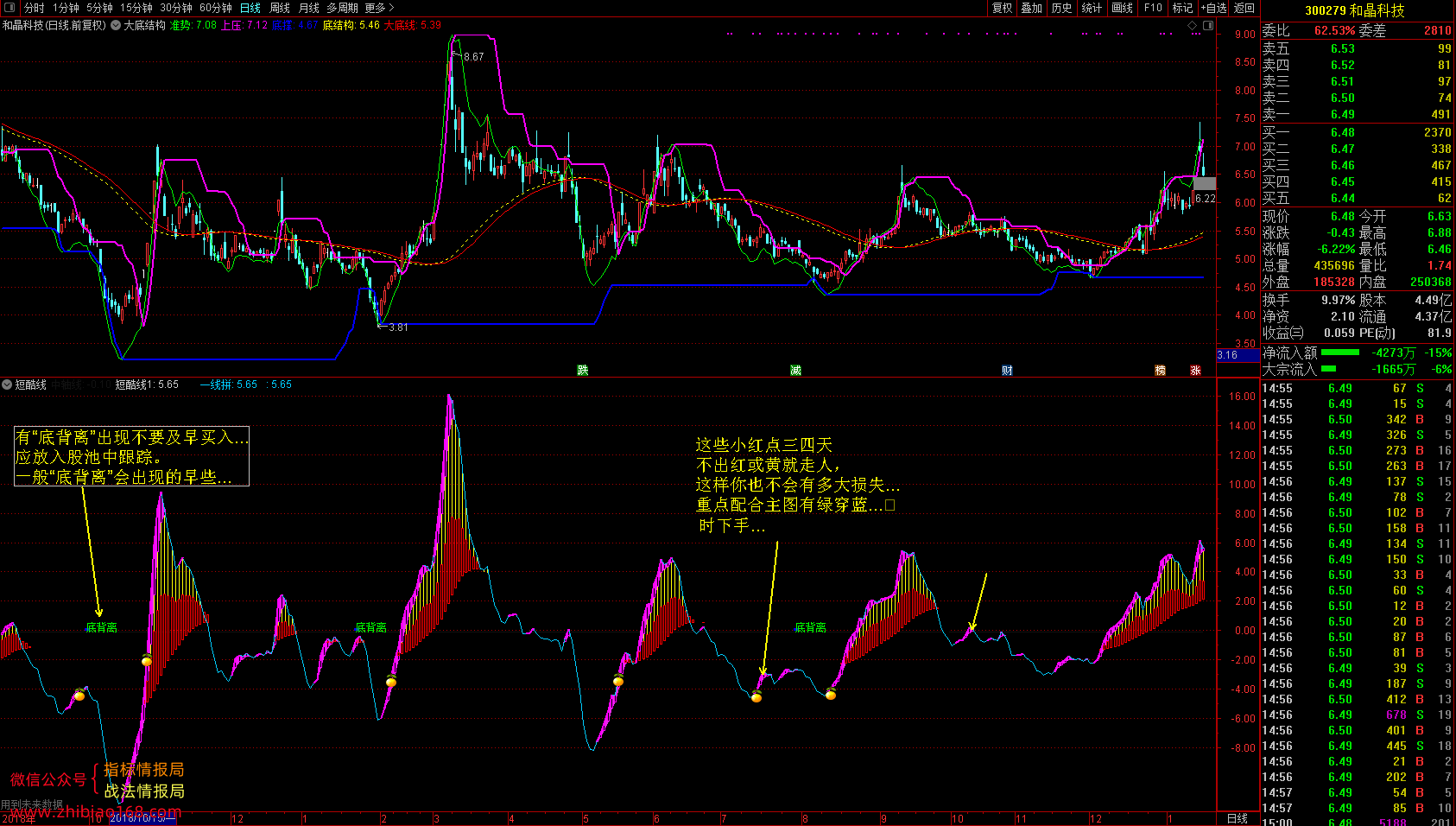Expand the 更多 periods menu
The image size is (1456, 826).
379,8
